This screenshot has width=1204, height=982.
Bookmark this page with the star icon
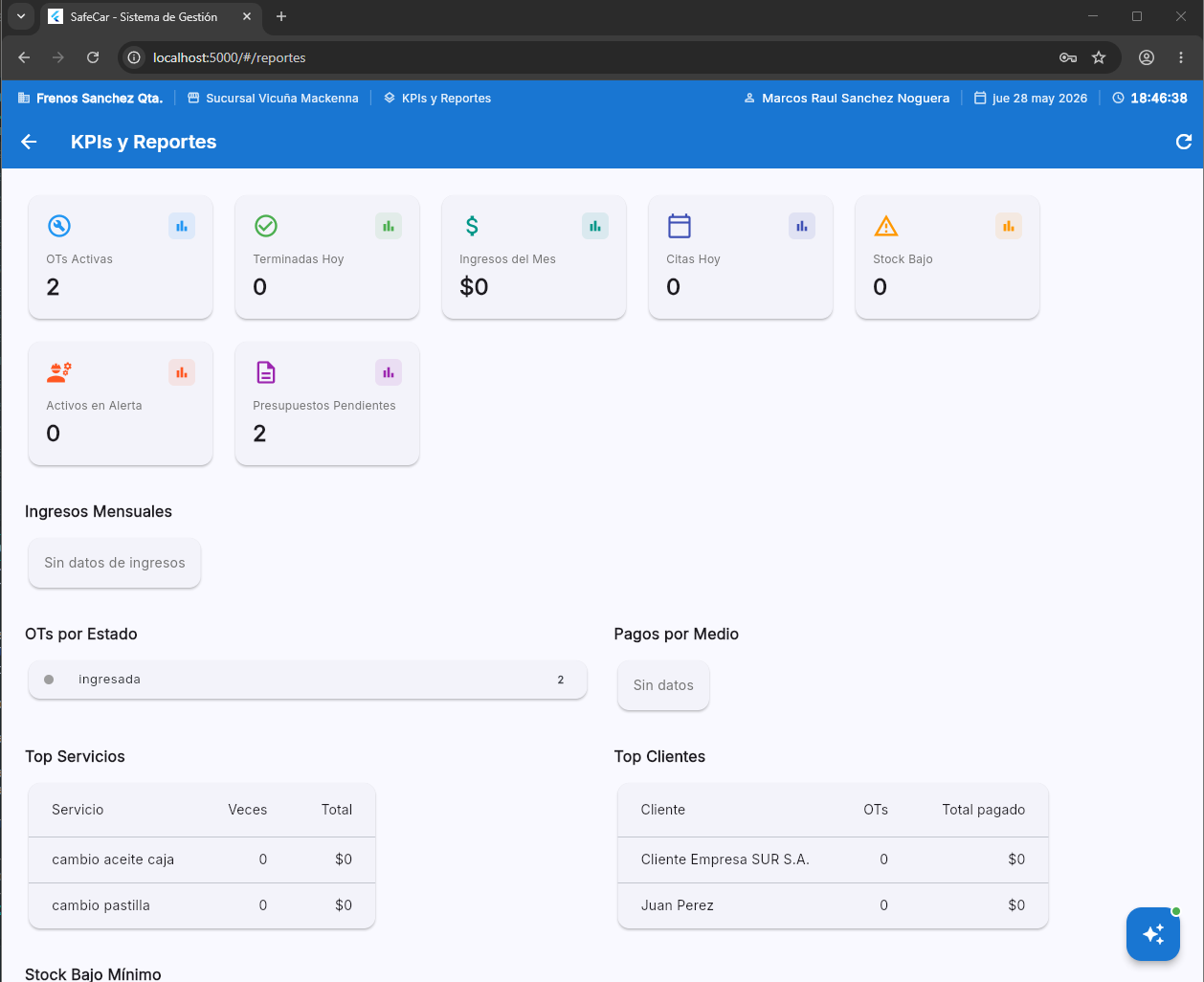[x=1099, y=57]
